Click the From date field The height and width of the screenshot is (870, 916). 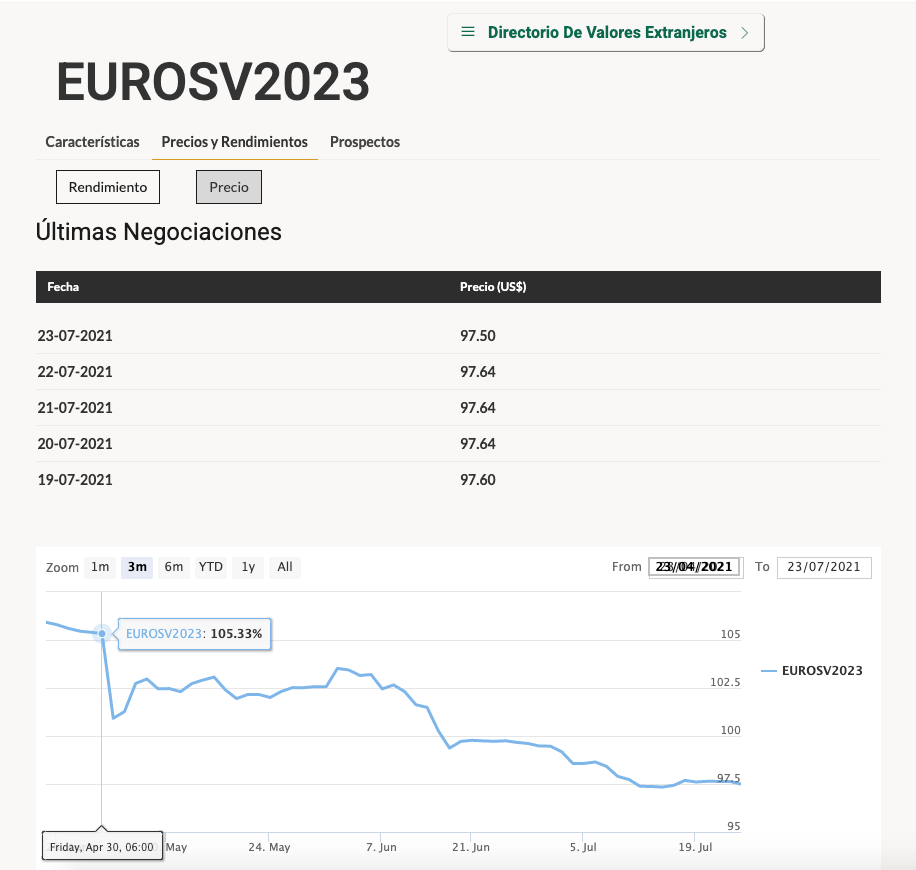pos(694,567)
